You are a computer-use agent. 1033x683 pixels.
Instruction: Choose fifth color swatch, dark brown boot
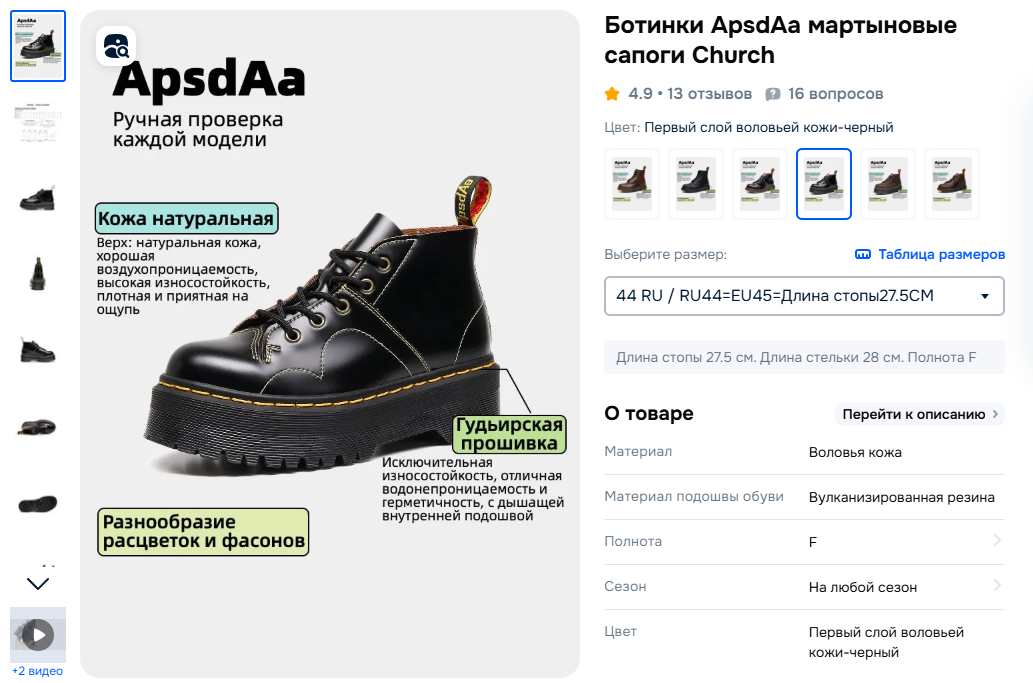pyautogui.click(x=887, y=184)
